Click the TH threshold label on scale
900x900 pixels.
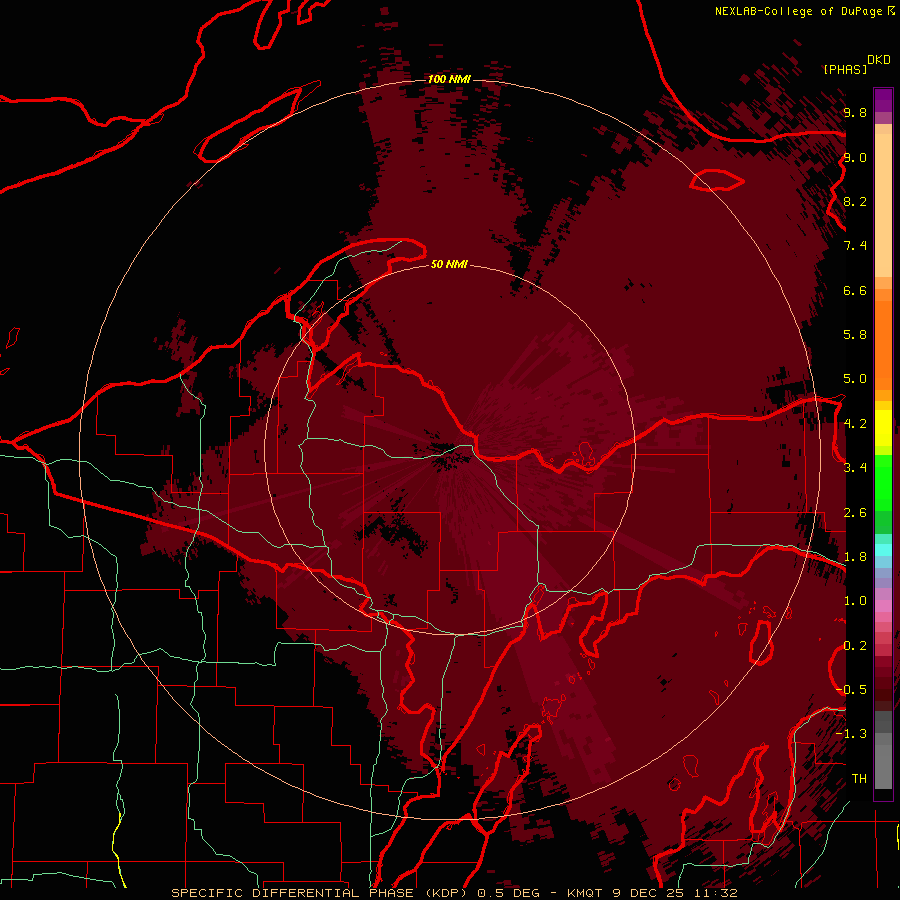[x=859, y=779]
